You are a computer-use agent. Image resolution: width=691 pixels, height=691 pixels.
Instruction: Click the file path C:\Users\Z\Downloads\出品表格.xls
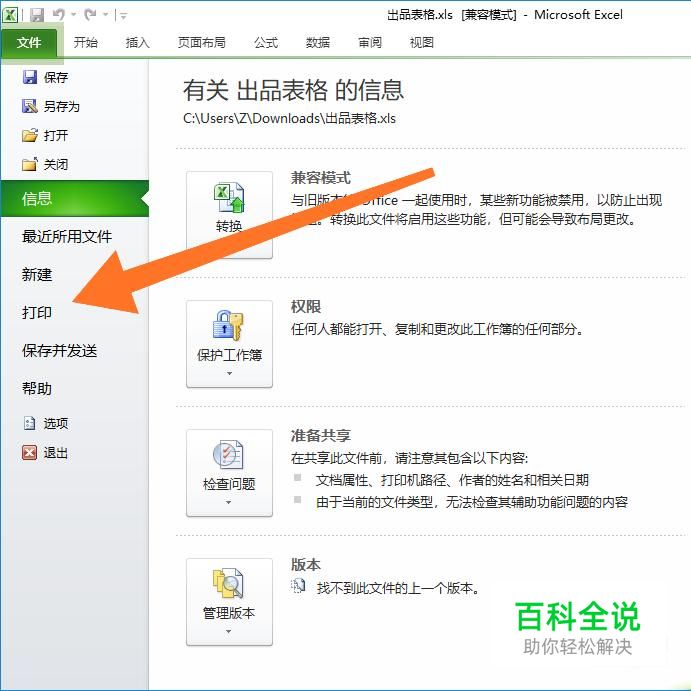pos(290,119)
